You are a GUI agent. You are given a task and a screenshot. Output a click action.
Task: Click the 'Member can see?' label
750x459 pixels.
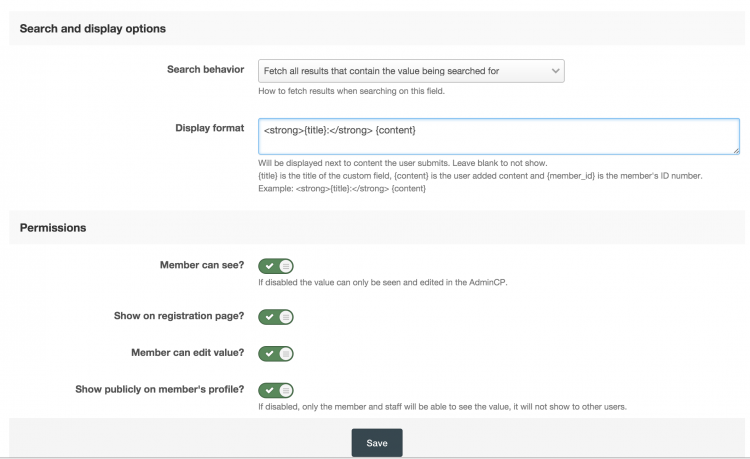pos(202,265)
